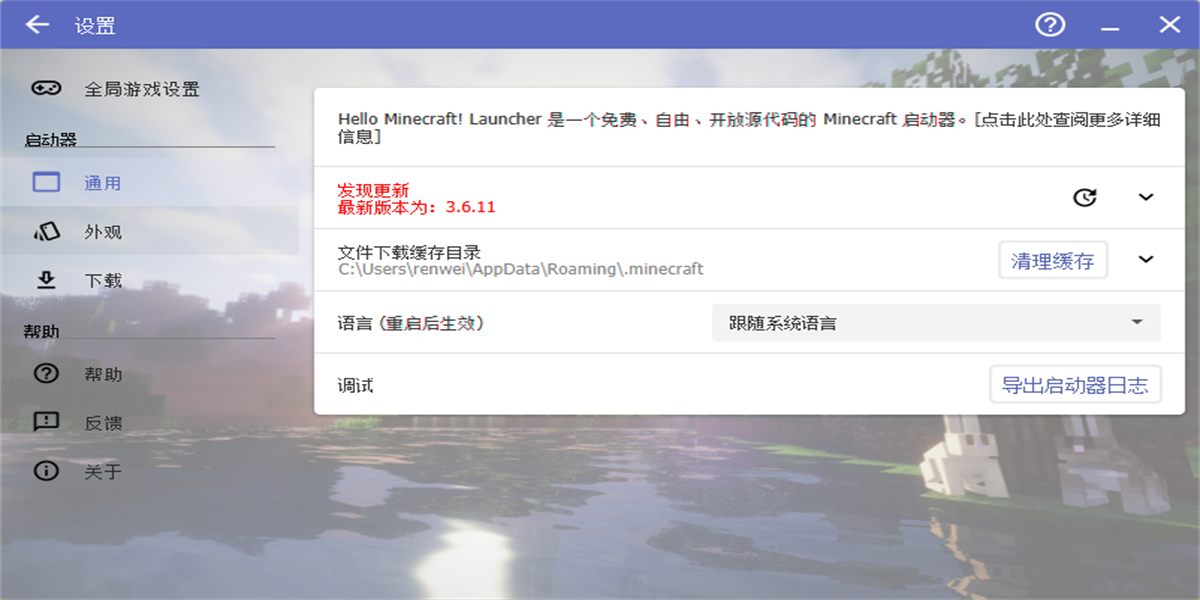Open the 关于 info icon
This screenshot has width=1200, height=600.
pos(45,471)
